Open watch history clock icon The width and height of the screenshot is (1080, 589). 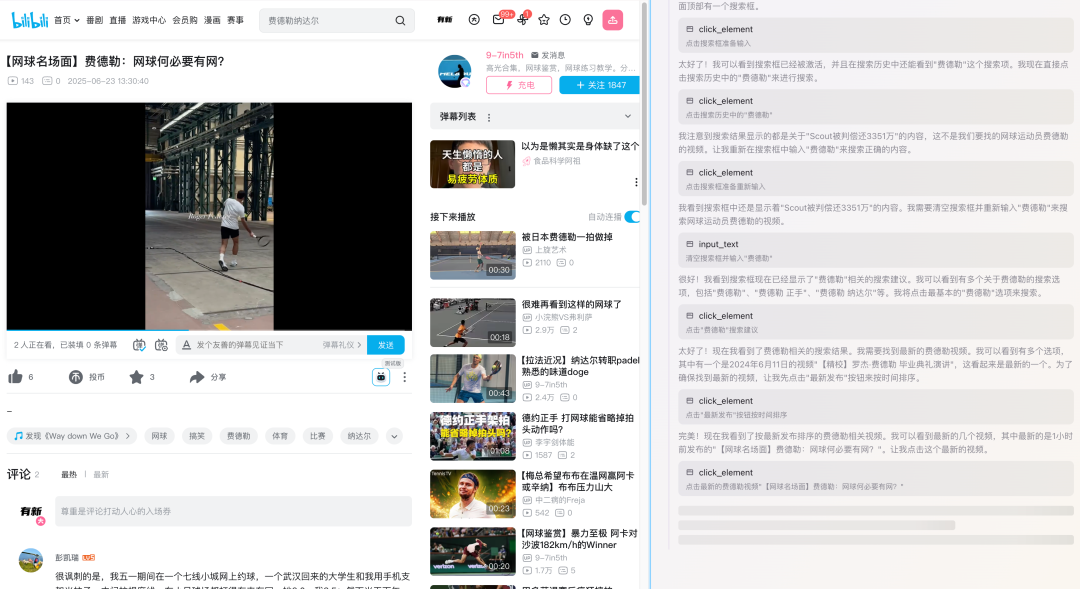[x=566, y=20]
